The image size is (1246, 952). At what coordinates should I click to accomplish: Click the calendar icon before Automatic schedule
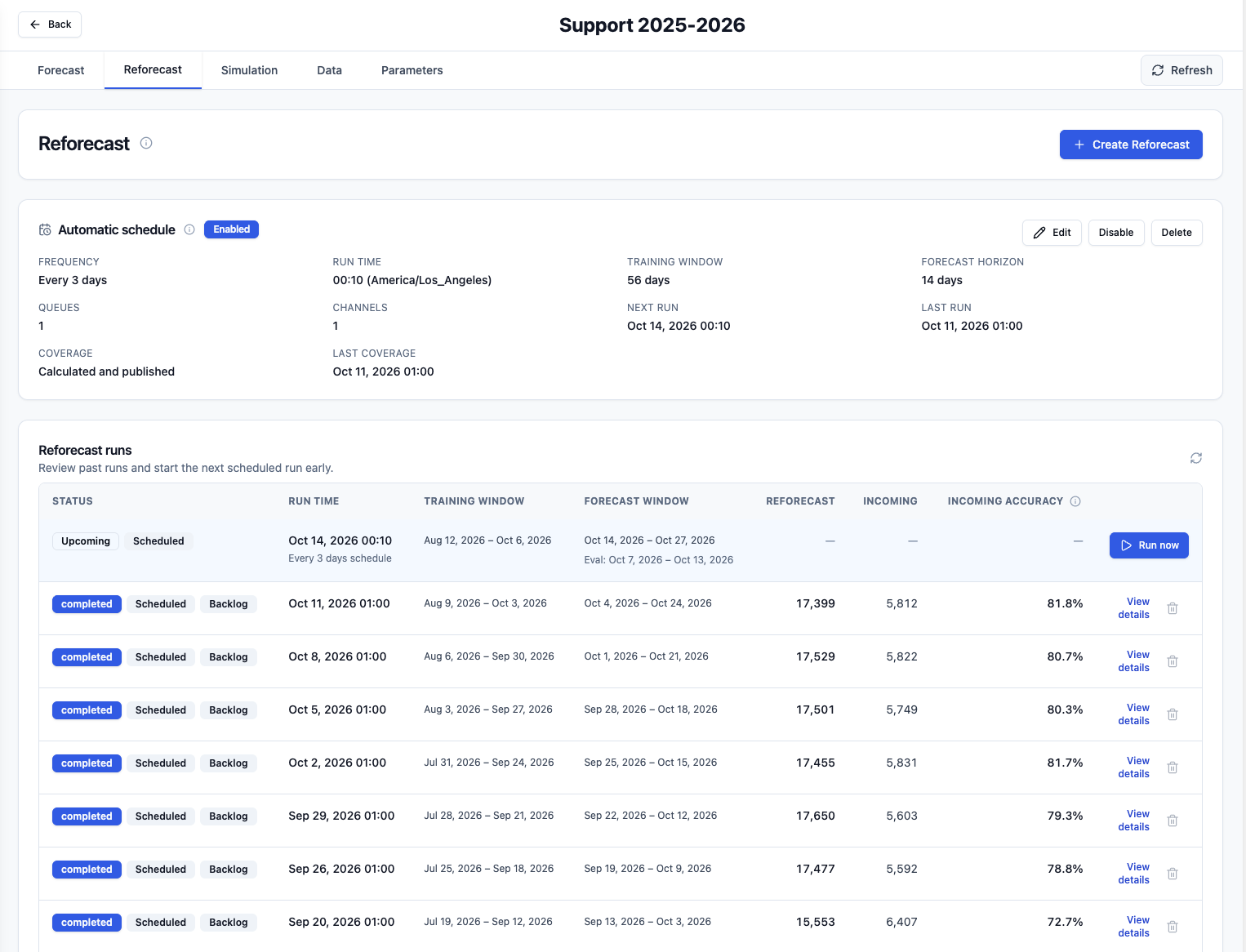tap(45, 229)
